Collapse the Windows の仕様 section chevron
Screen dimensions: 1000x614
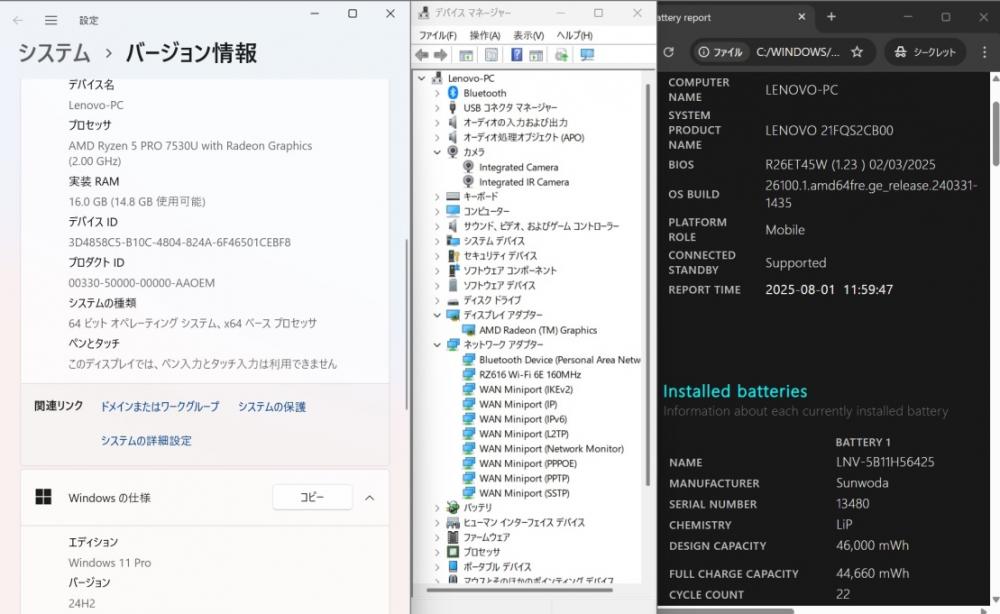coord(369,498)
